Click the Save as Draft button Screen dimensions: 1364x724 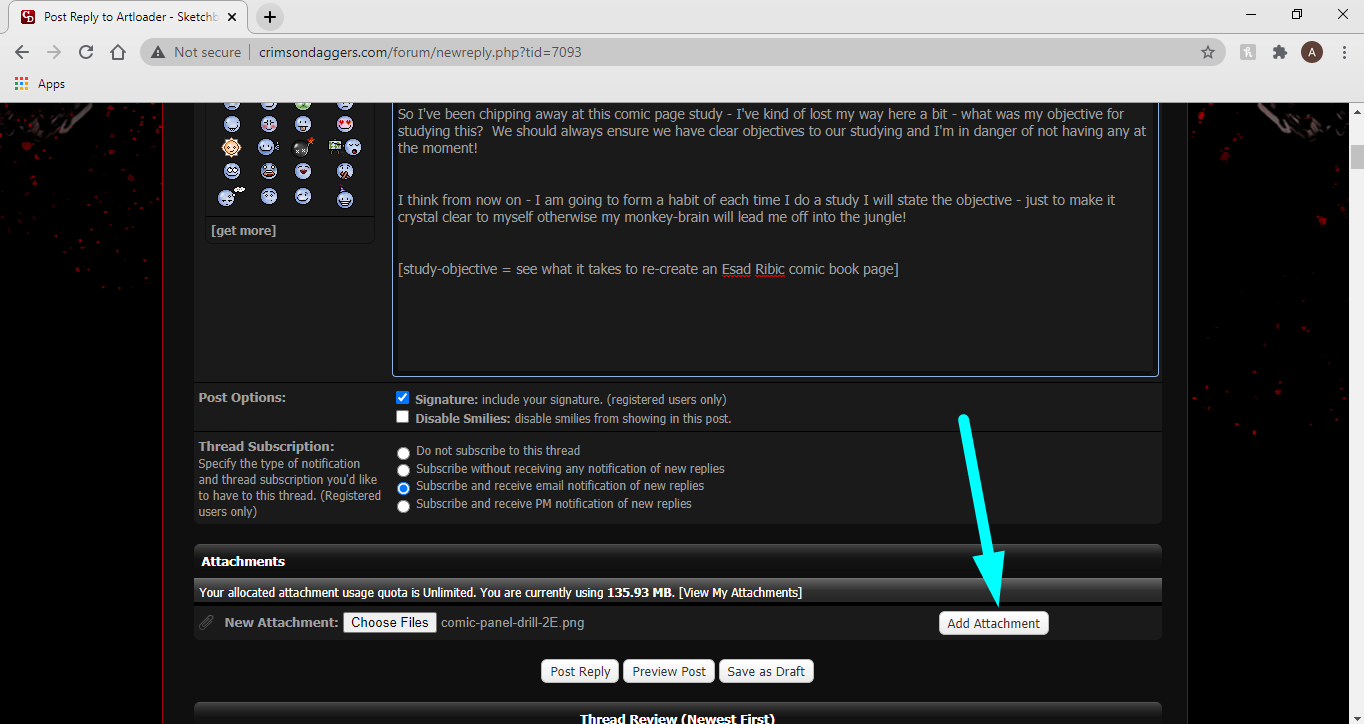766,671
